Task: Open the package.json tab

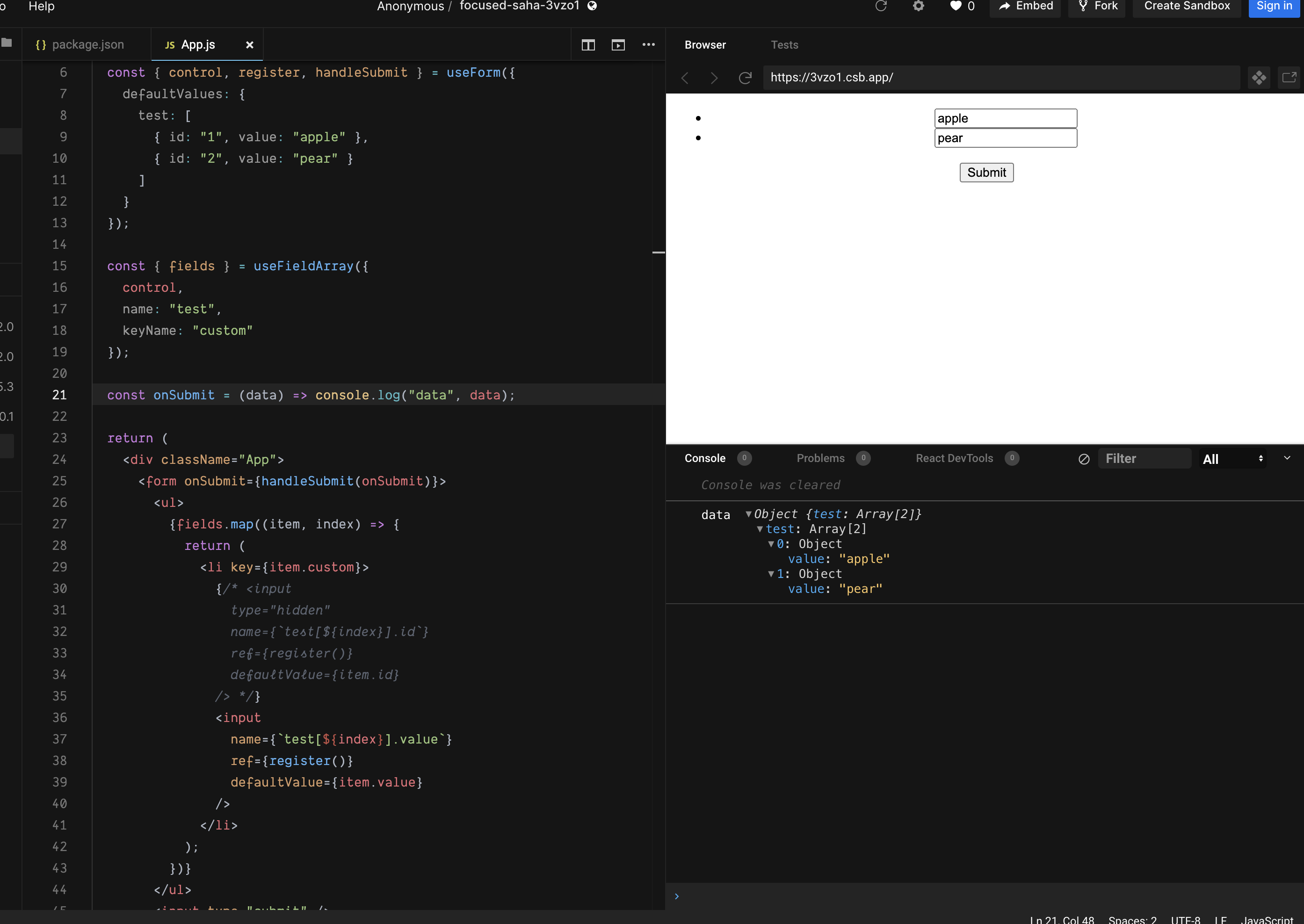Action: click(x=87, y=44)
